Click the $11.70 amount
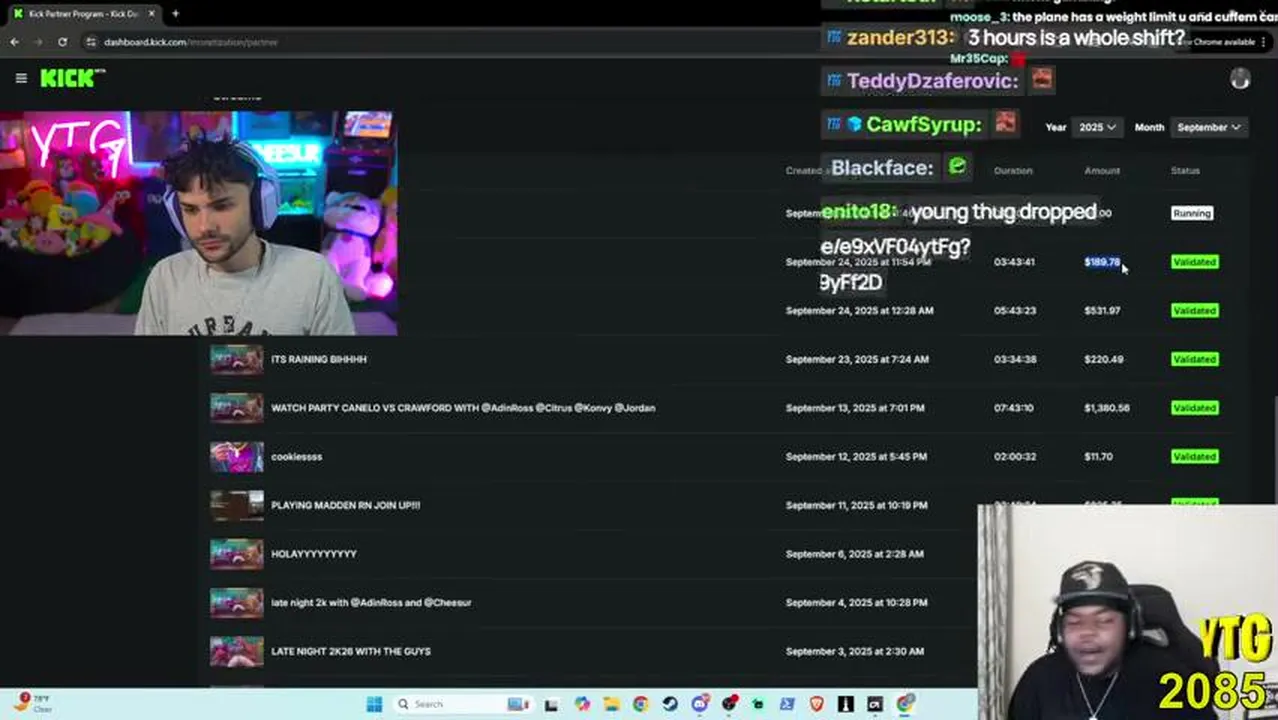 coord(1098,457)
